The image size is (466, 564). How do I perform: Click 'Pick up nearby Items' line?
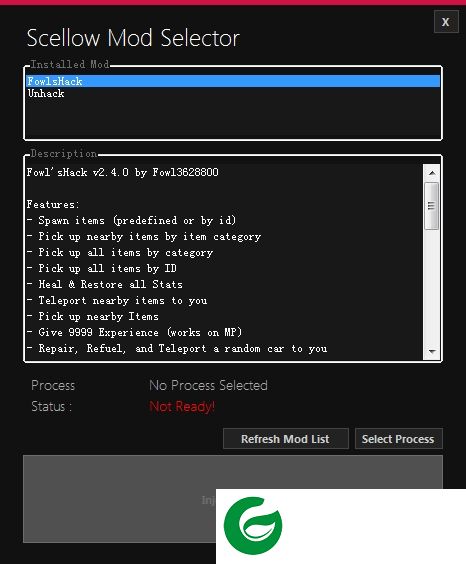[93, 317]
